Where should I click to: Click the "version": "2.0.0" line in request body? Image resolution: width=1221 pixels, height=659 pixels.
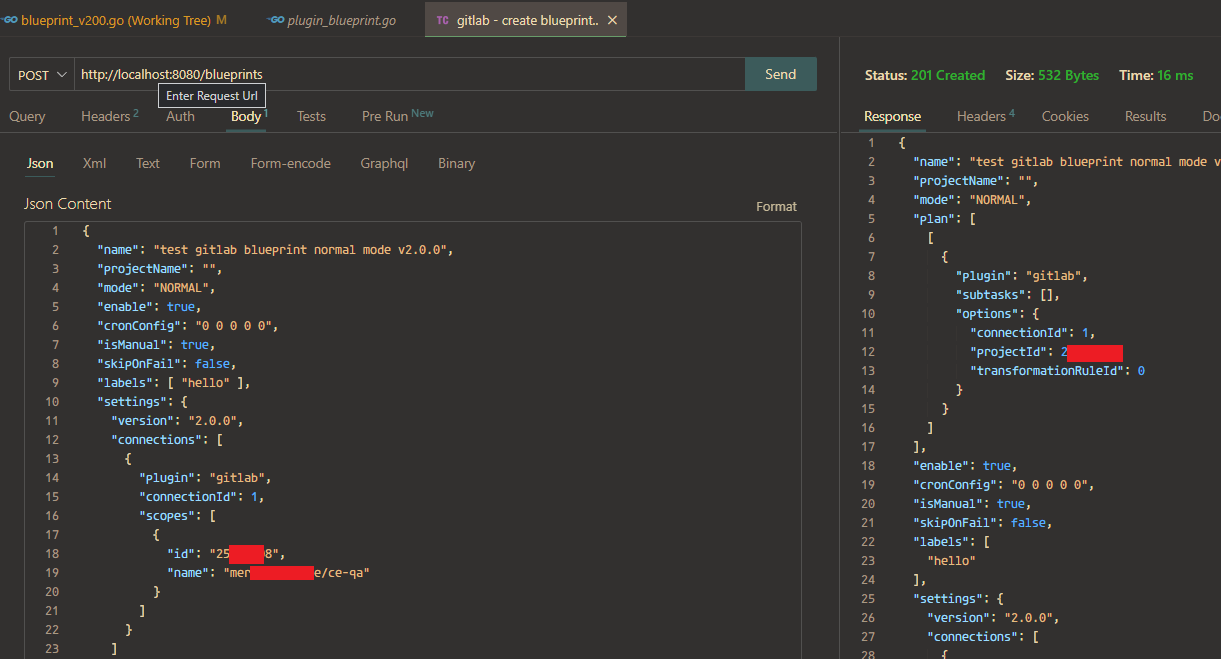point(177,420)
